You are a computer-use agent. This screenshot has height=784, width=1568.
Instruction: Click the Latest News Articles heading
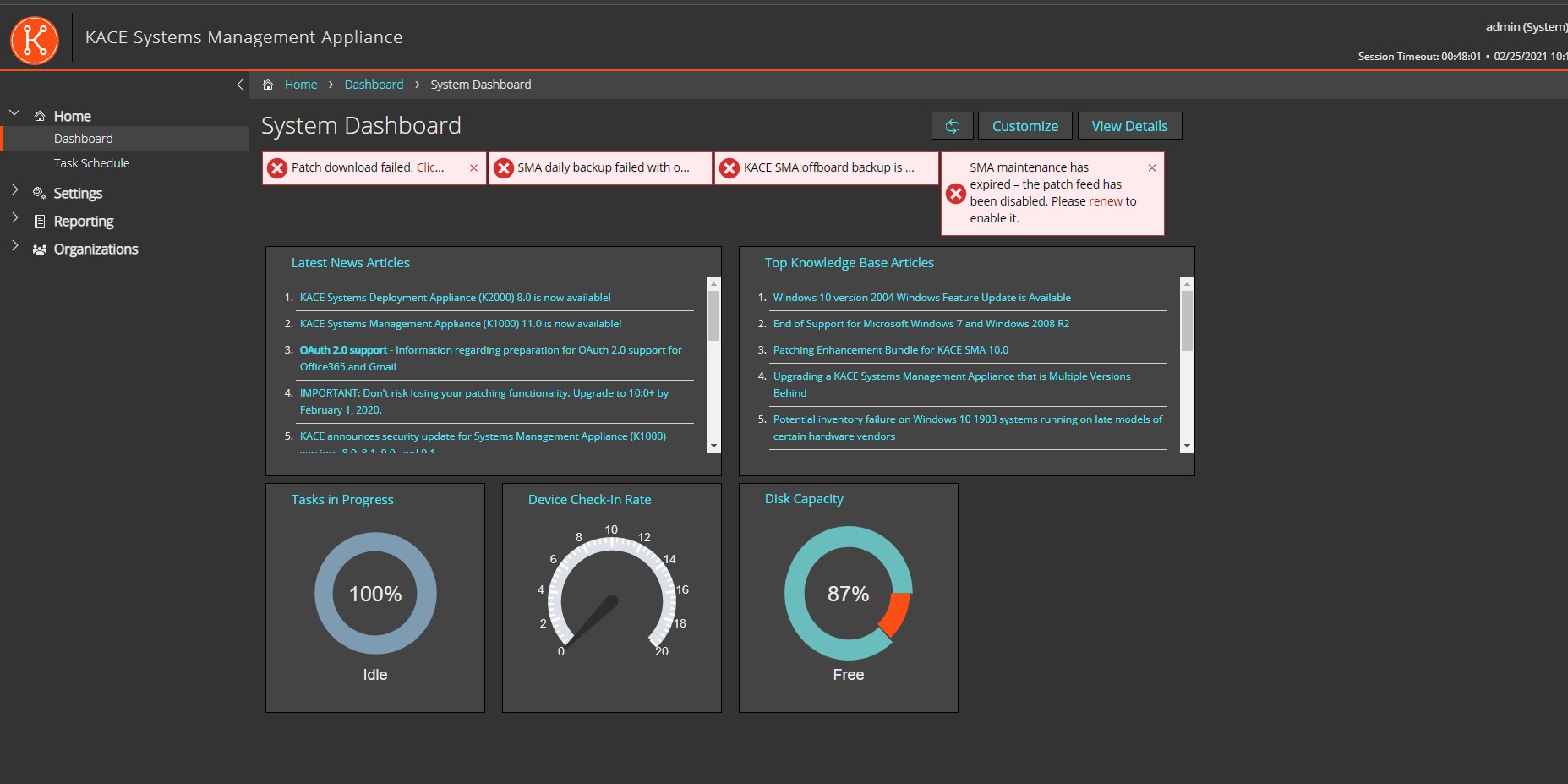pos(351,263)
